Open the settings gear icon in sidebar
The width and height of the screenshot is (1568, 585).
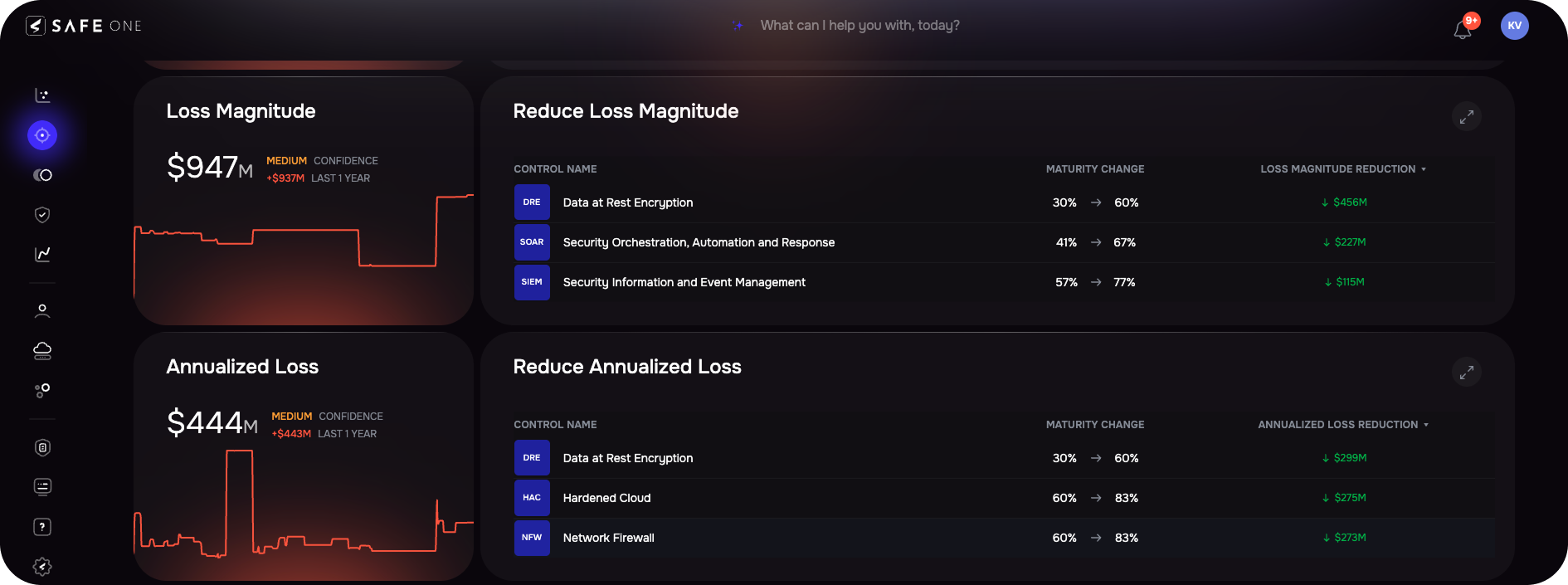42,567
